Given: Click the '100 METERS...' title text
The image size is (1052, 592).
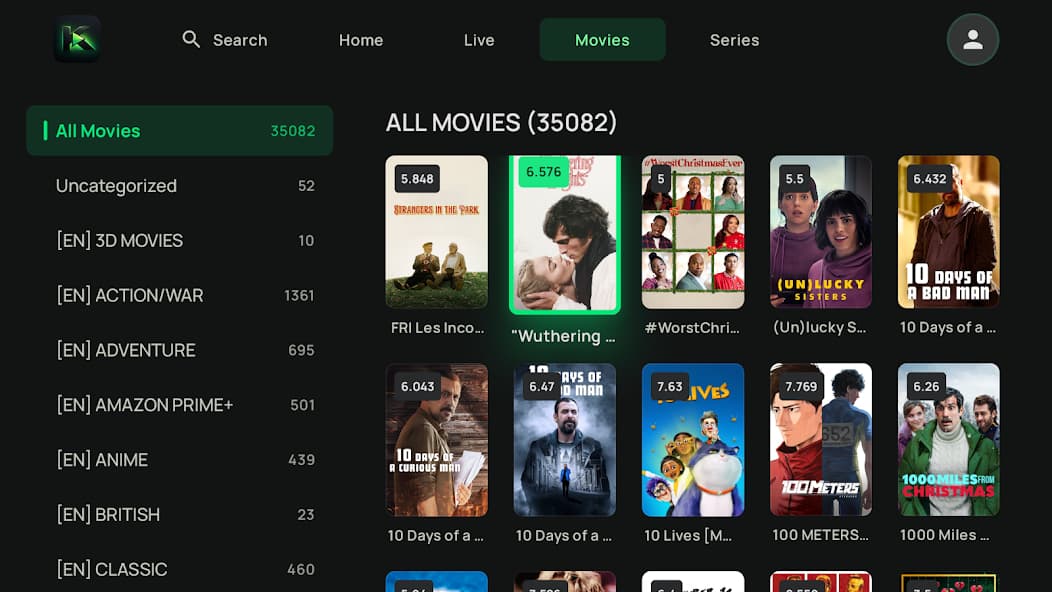Looking at the screenshot, I should 821,535.
